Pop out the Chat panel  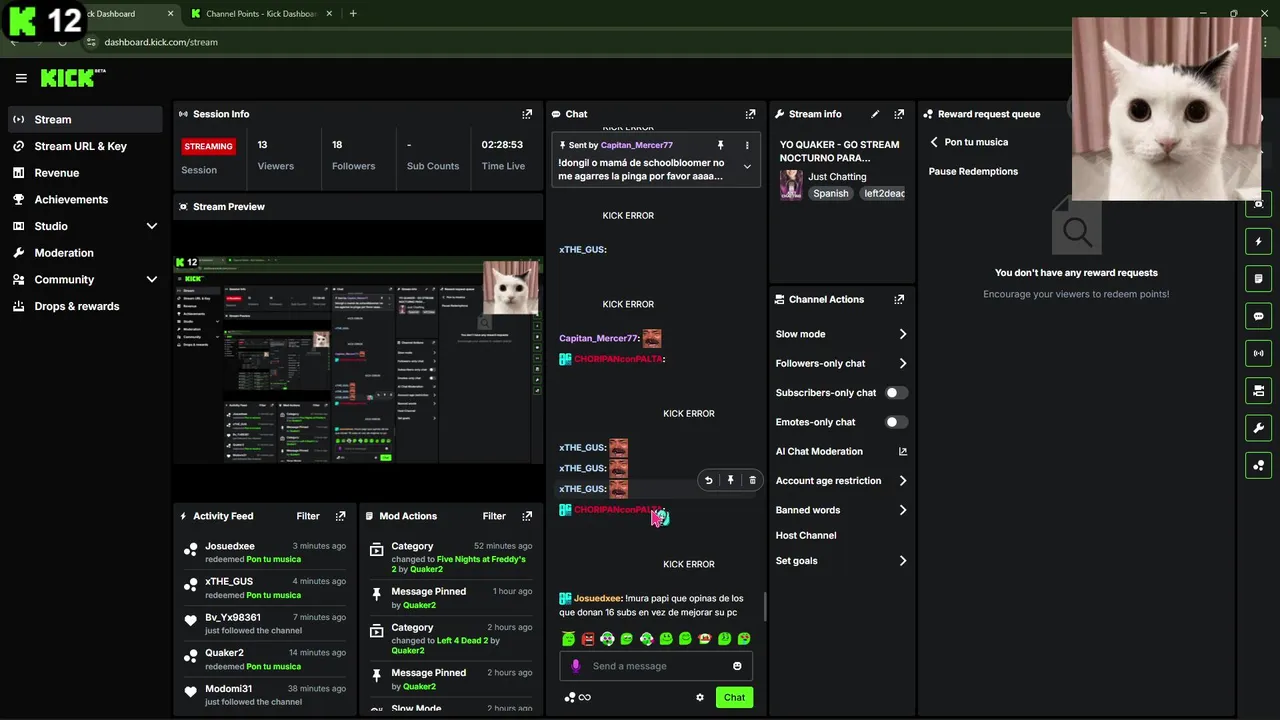(750, 114)
